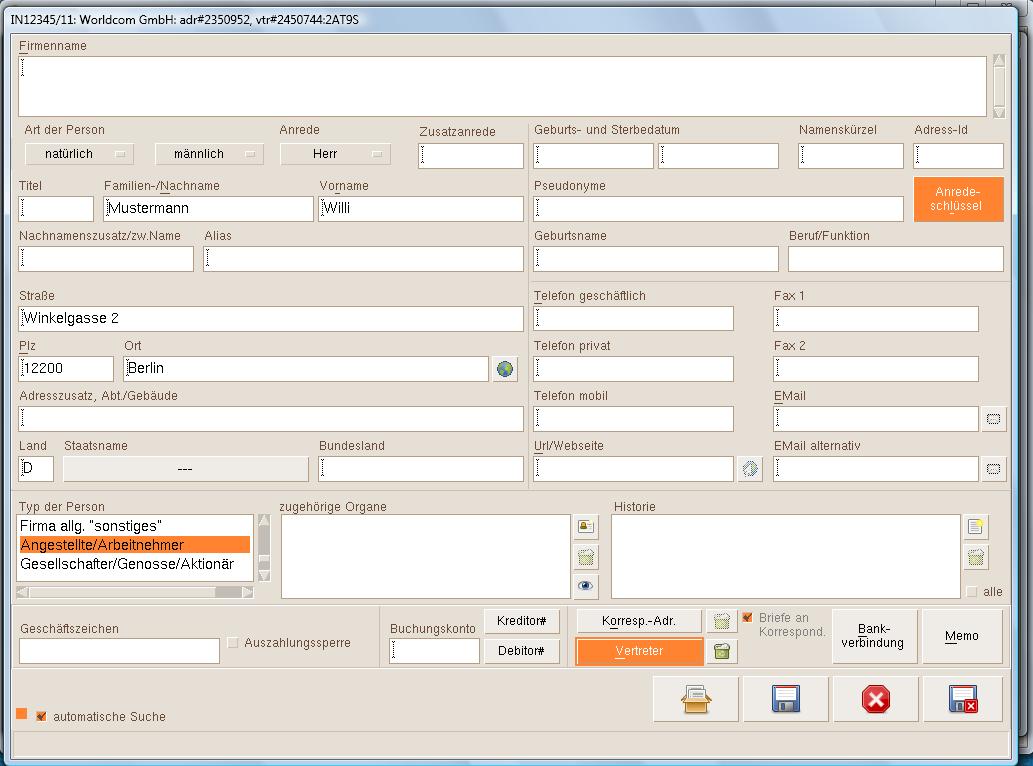Create new Historie note icon

click(976, 526)
